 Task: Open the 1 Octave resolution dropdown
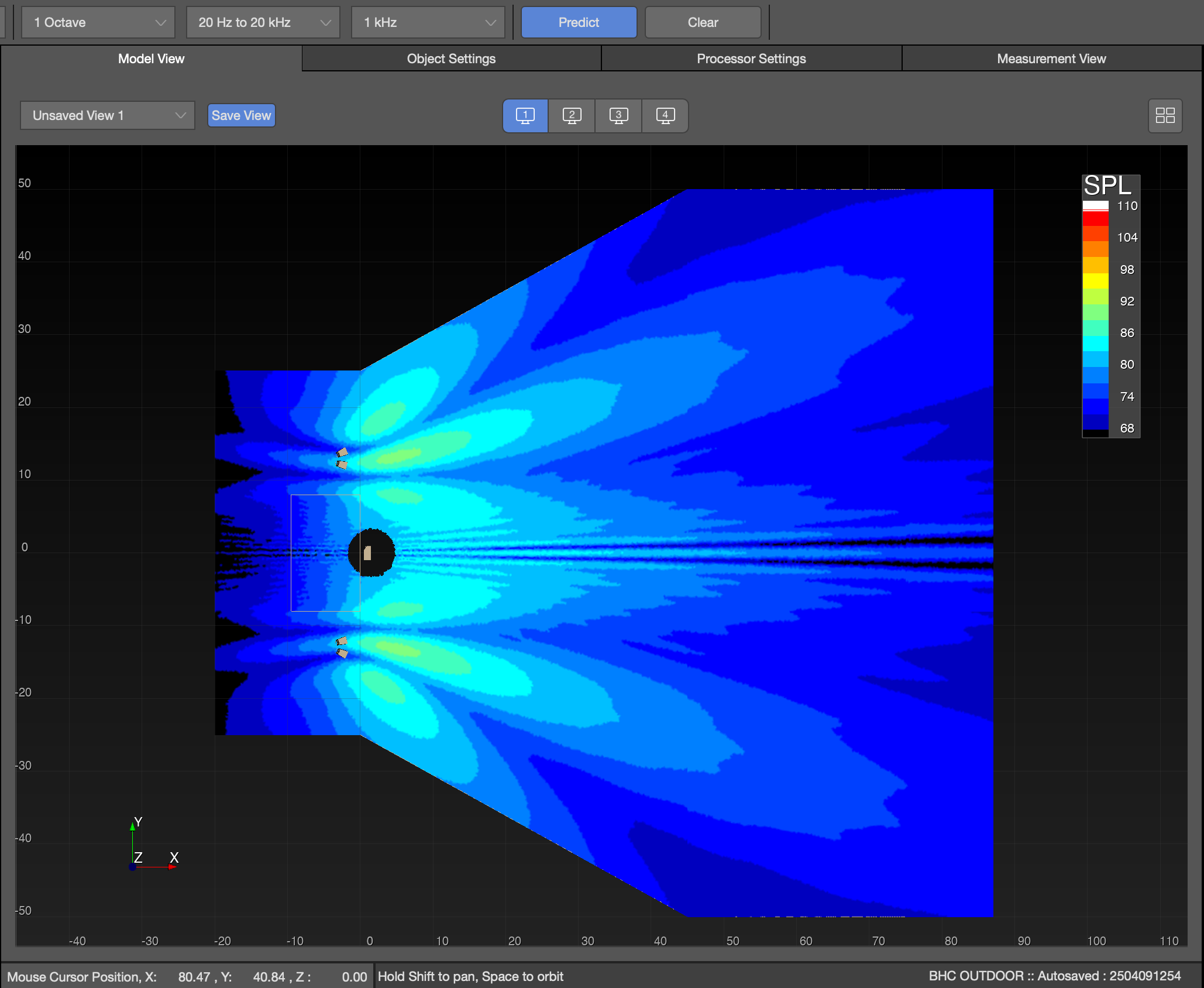click(98, 22)
